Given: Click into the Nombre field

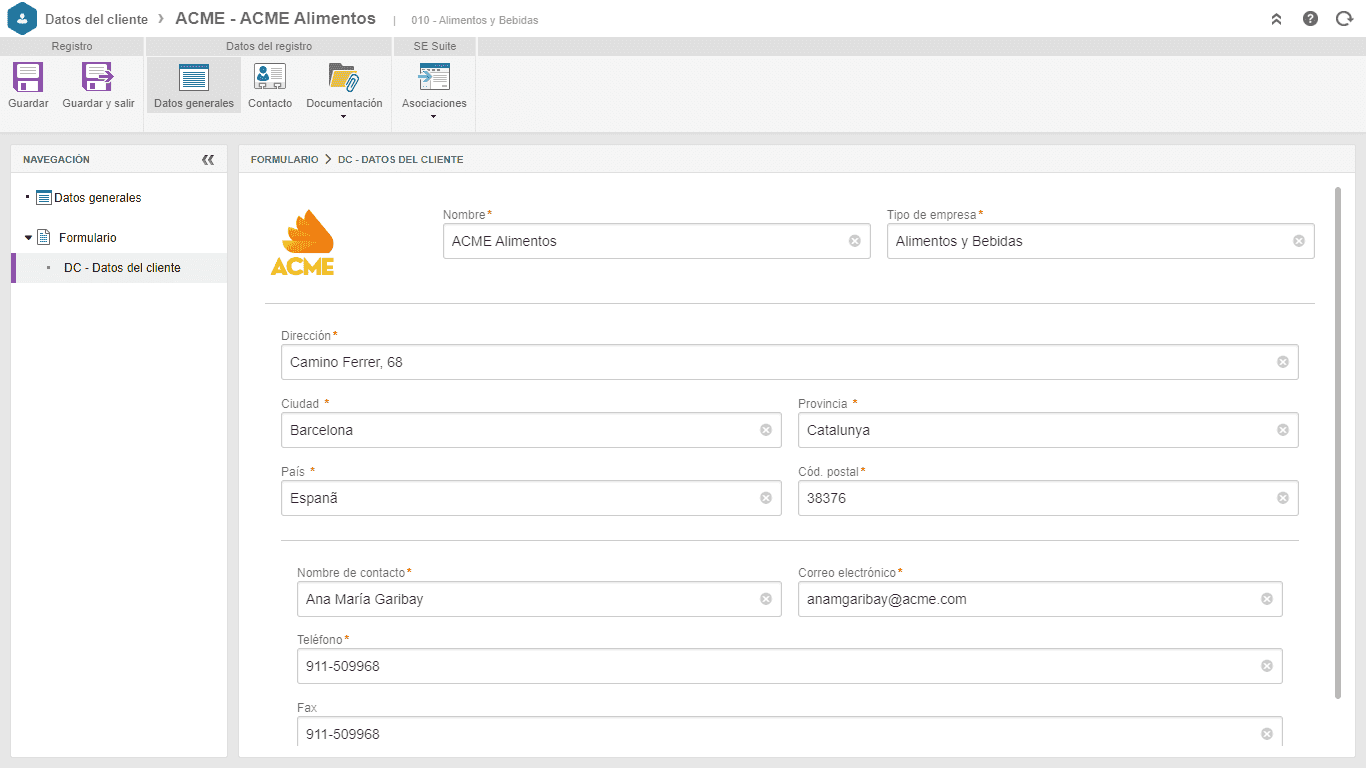Looking at the screenshot, I should [656, 241].
